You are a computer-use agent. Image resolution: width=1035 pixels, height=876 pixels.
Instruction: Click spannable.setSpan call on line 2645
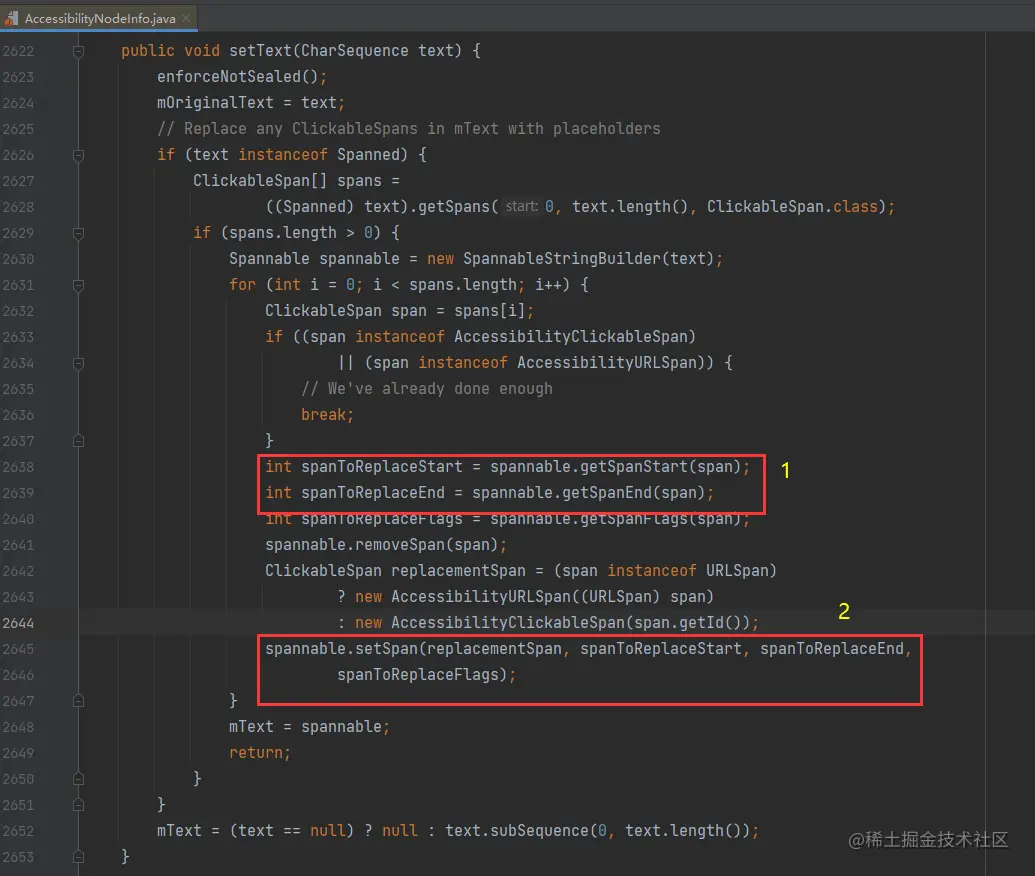341,649
